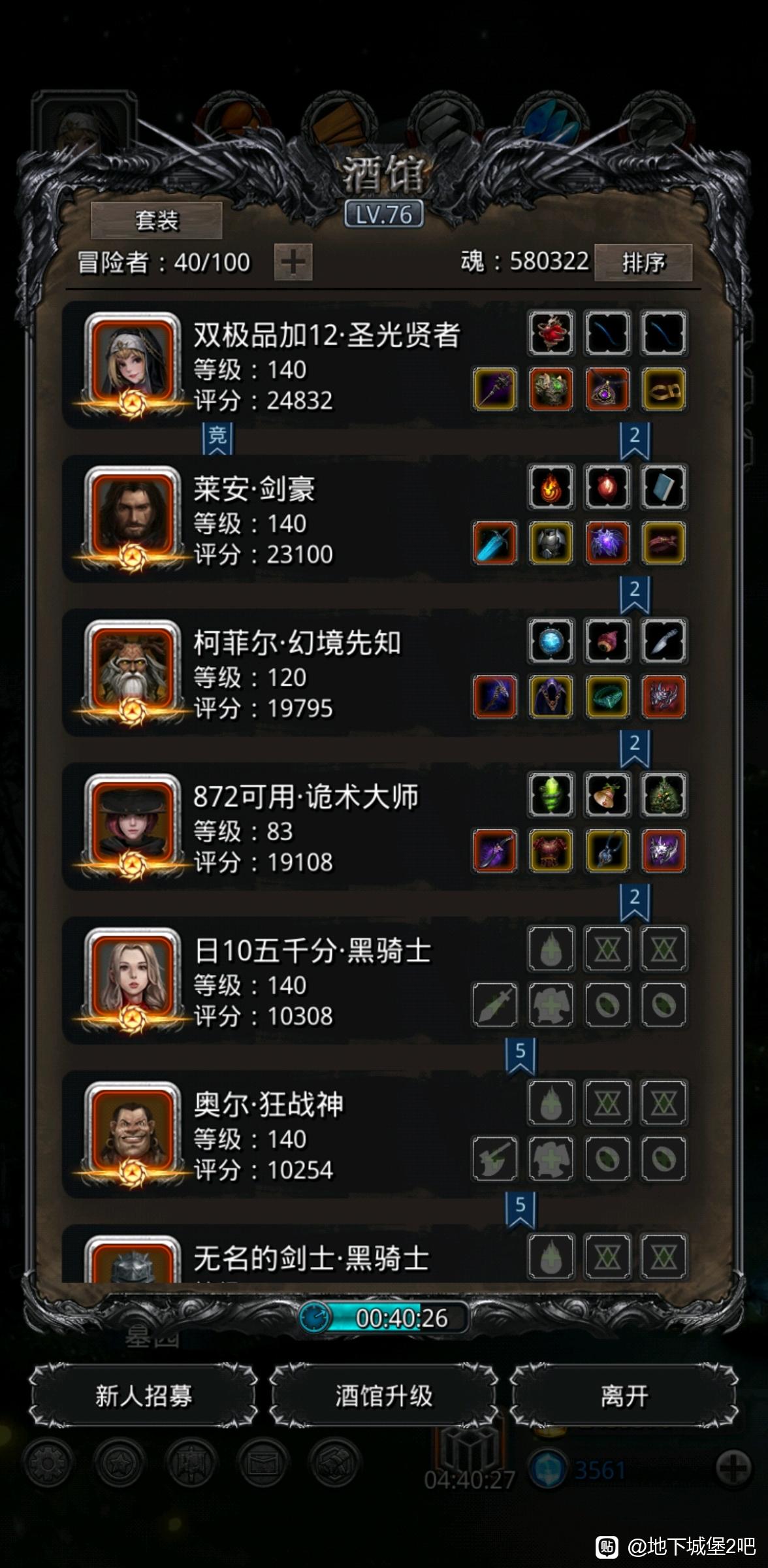Tap the Christmas tree item of 诡术大师
This screenshot has height=1568, width=768.
tap(664, 795)
